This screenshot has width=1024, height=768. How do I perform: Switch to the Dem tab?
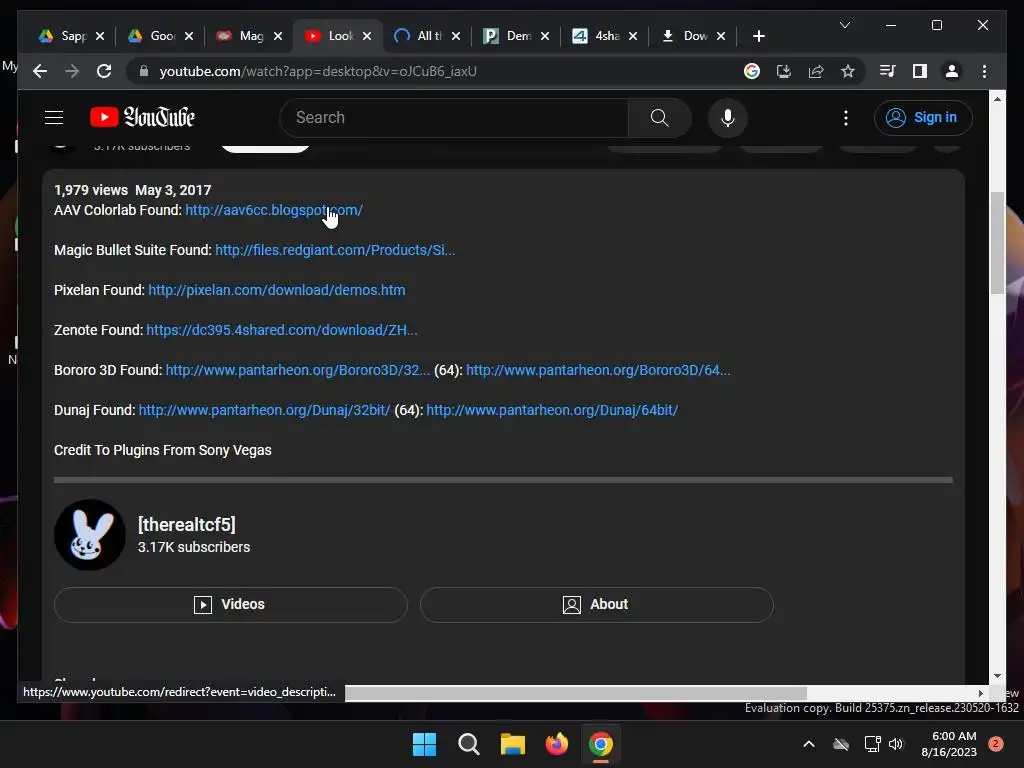click(x=508, y=36)
